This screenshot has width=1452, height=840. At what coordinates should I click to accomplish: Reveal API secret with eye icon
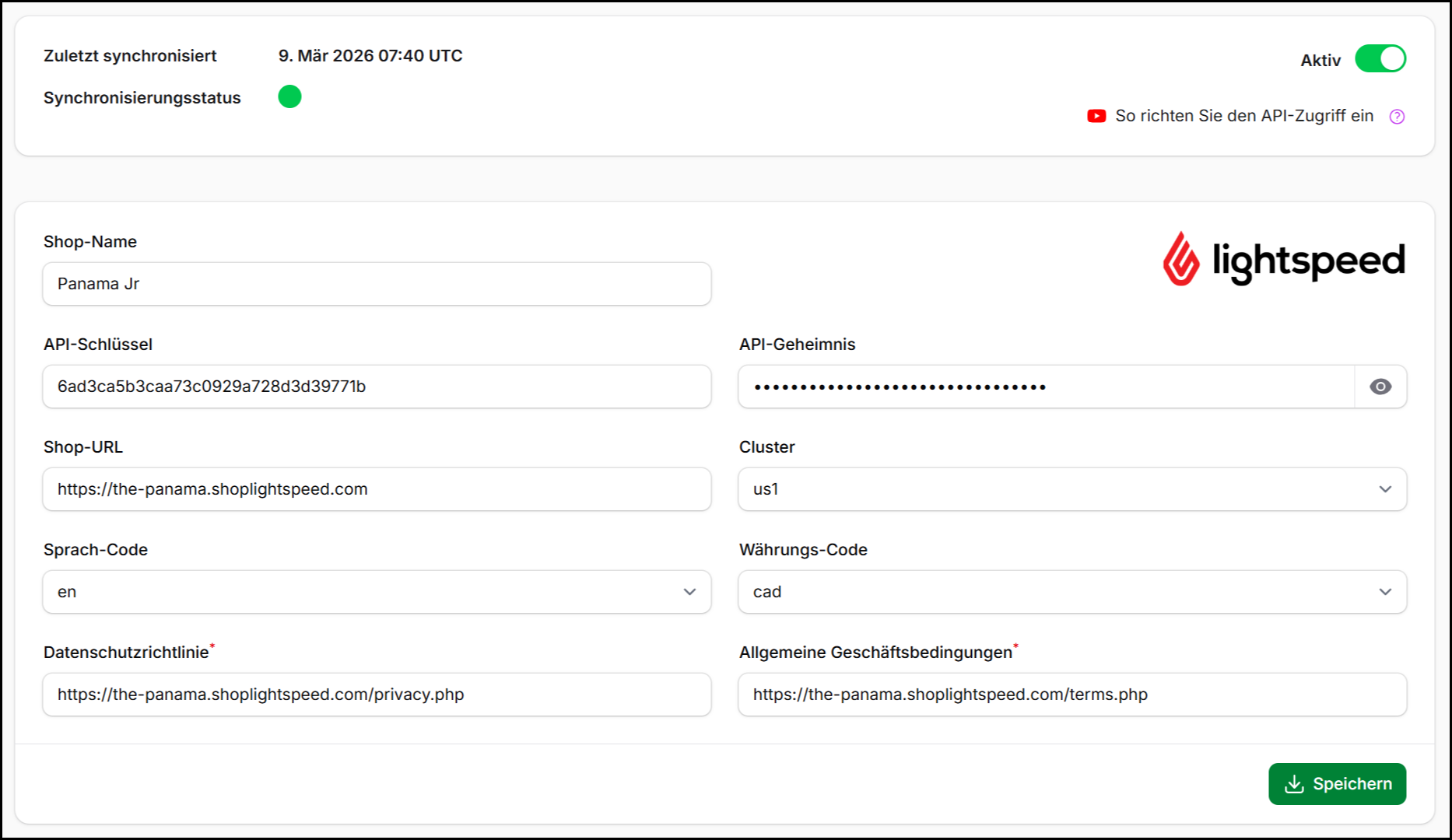pyautogui.click(x=1380, y=387)
